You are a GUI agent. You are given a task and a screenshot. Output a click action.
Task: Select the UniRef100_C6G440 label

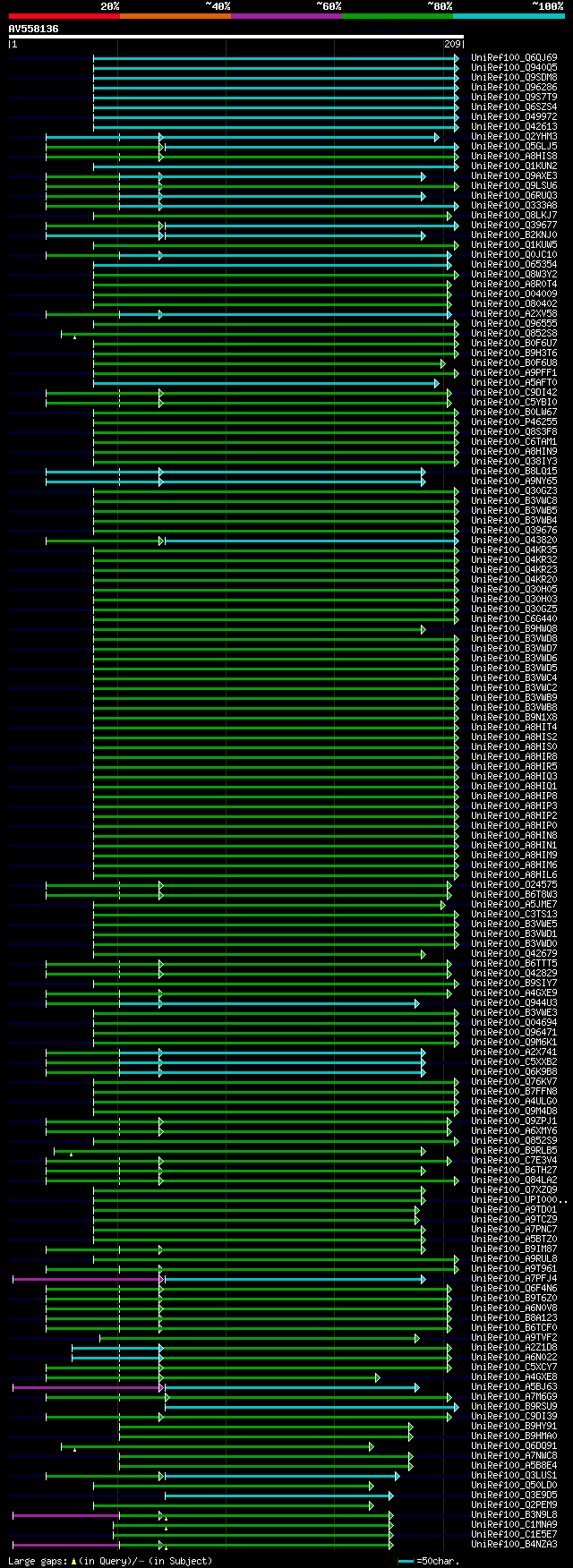[514, 618]
